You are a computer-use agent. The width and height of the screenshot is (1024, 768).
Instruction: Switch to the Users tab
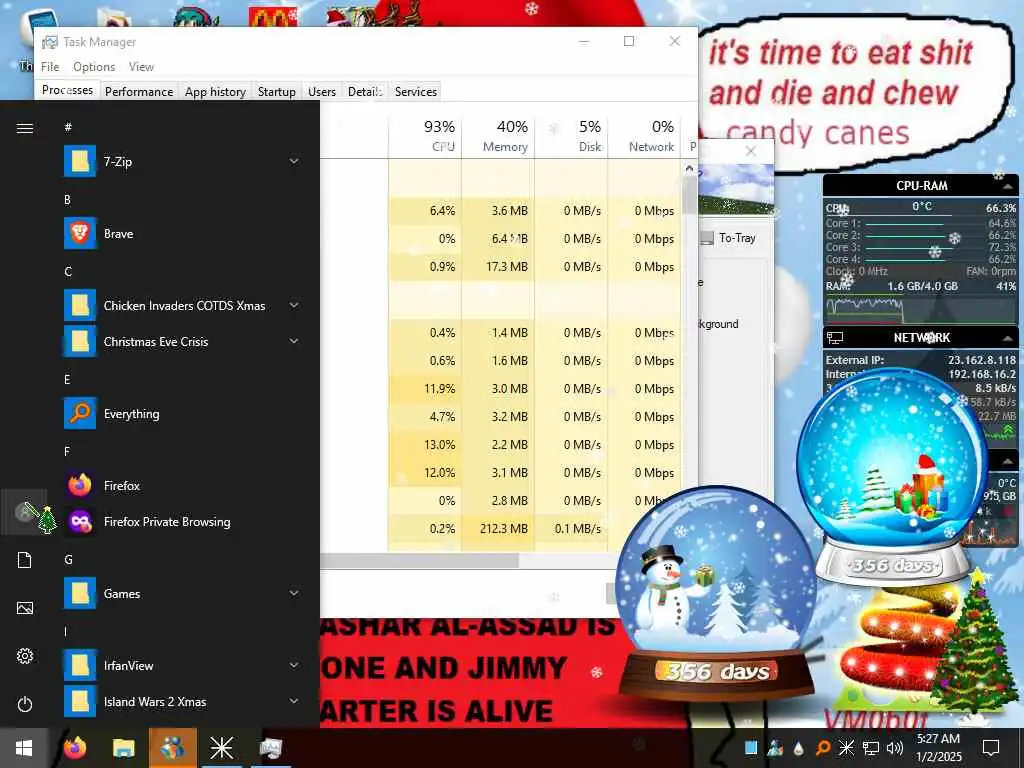322,91
